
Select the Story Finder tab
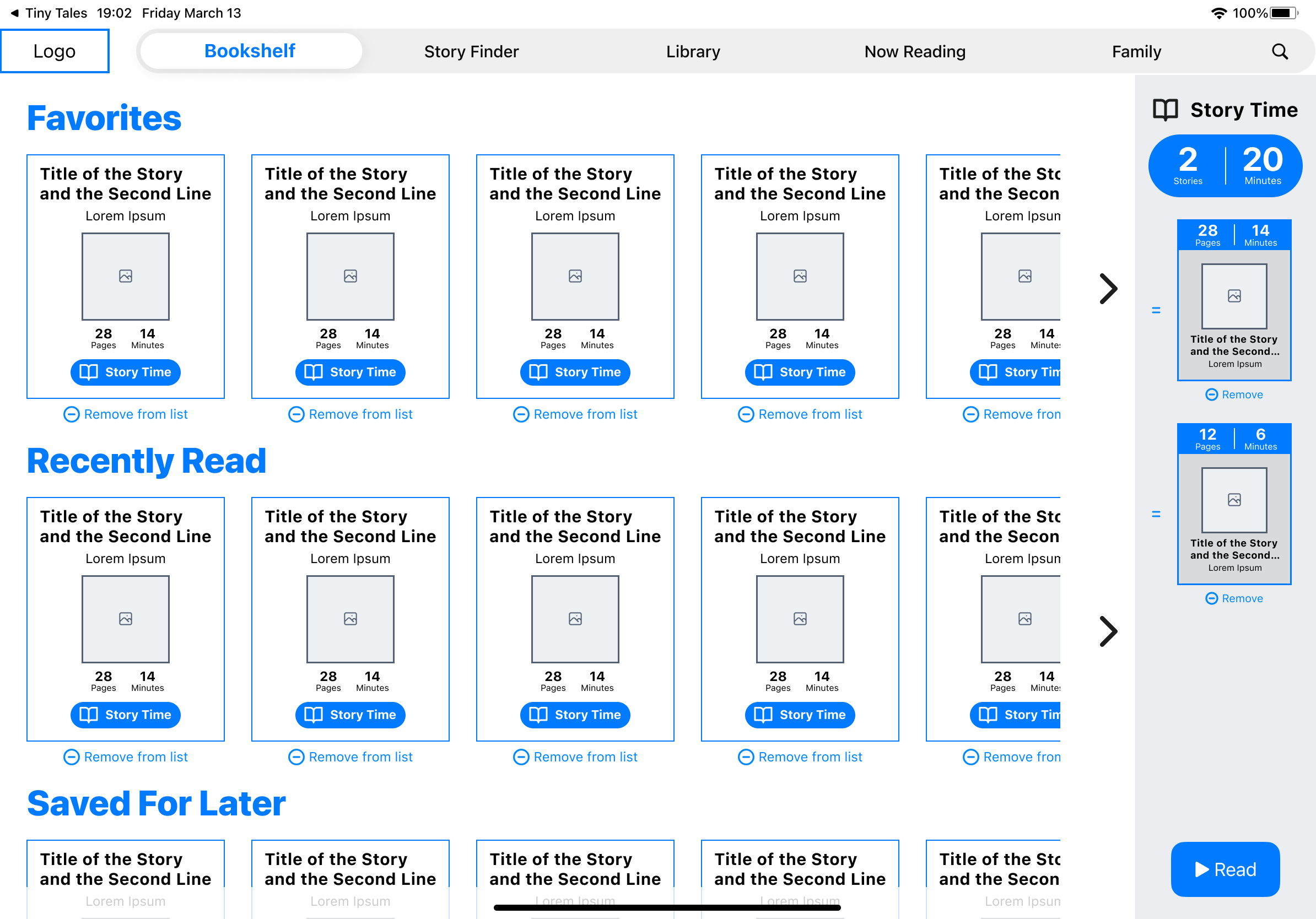[471, 51]
